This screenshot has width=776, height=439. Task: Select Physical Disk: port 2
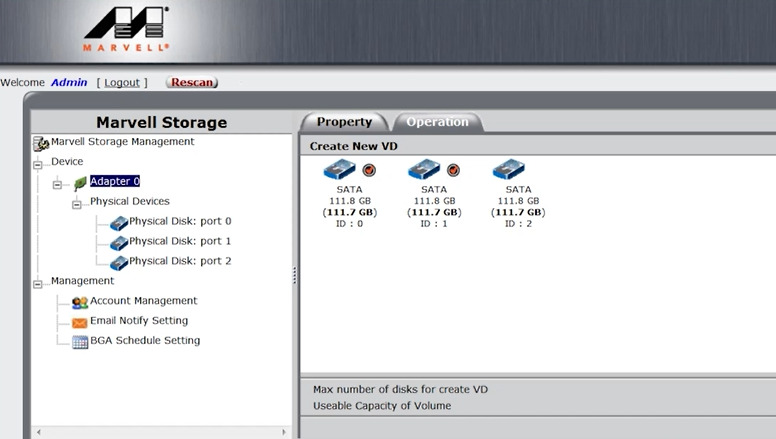180,261
